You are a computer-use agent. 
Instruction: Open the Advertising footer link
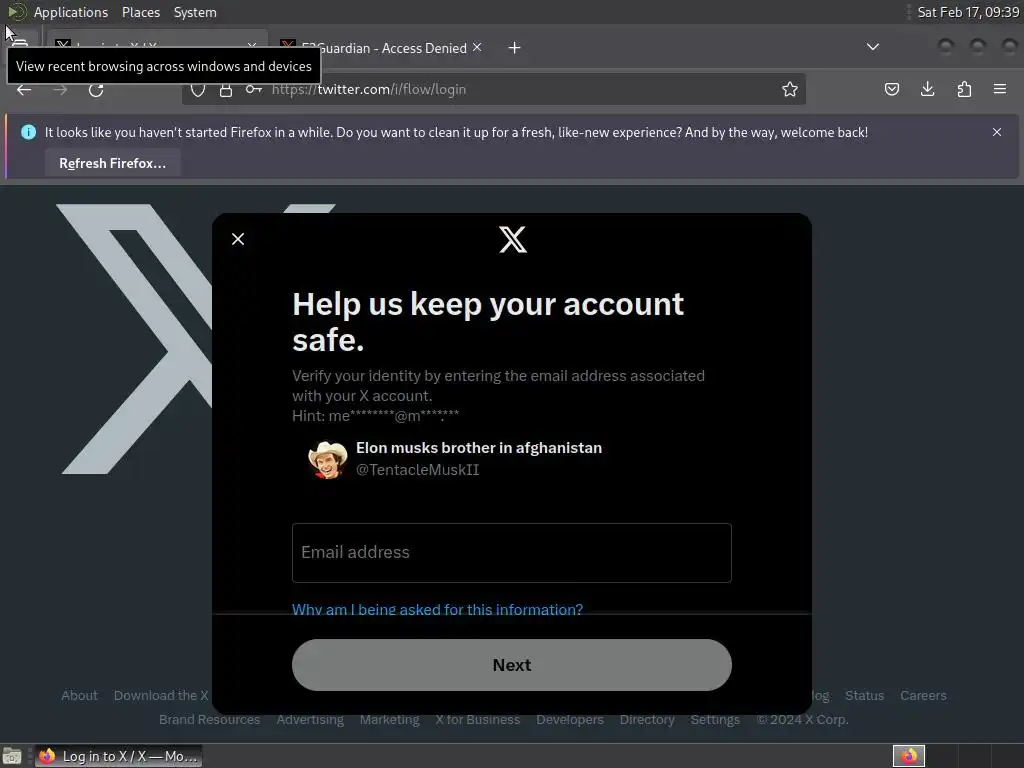click(310, 719)
